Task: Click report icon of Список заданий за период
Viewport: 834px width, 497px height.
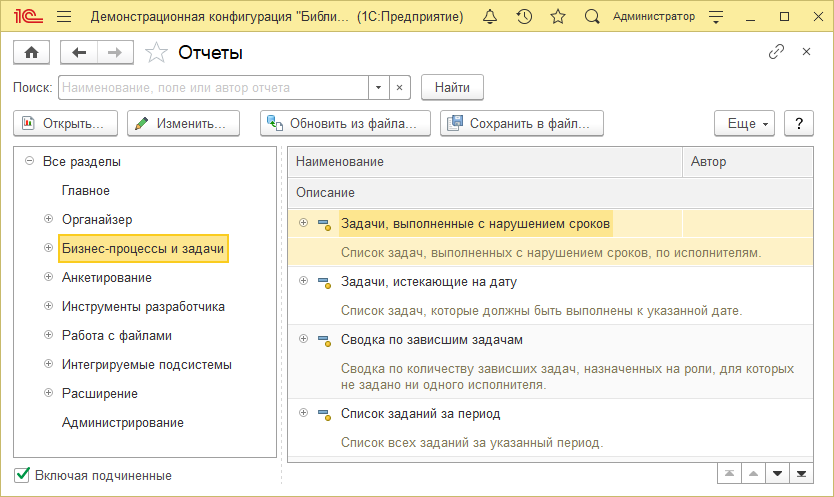Action: pyautogui.click(x=324, y=415)
